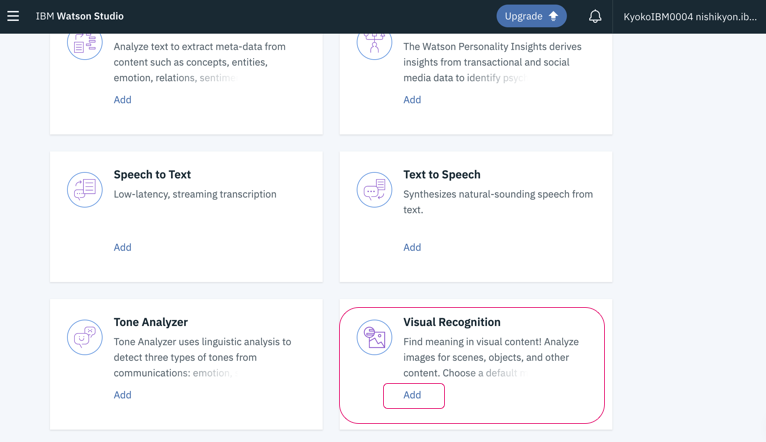Click the Speech to Text service icon
This screenshot has height=442, width=766.
(85, 190)
